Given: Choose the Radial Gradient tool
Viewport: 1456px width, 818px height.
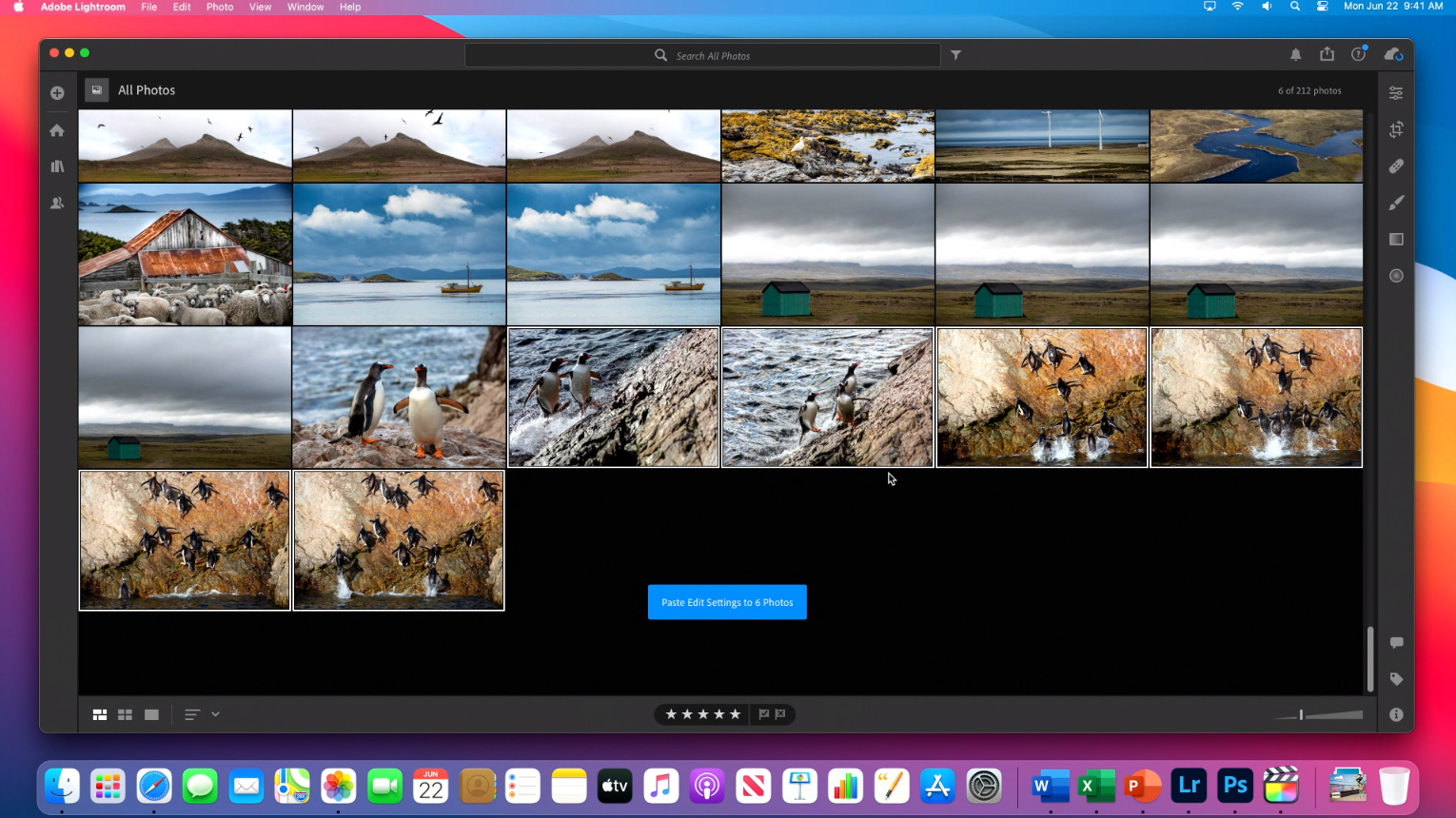Looking at the screenshot, I should pyautogui.click(x=1395, y=276).
